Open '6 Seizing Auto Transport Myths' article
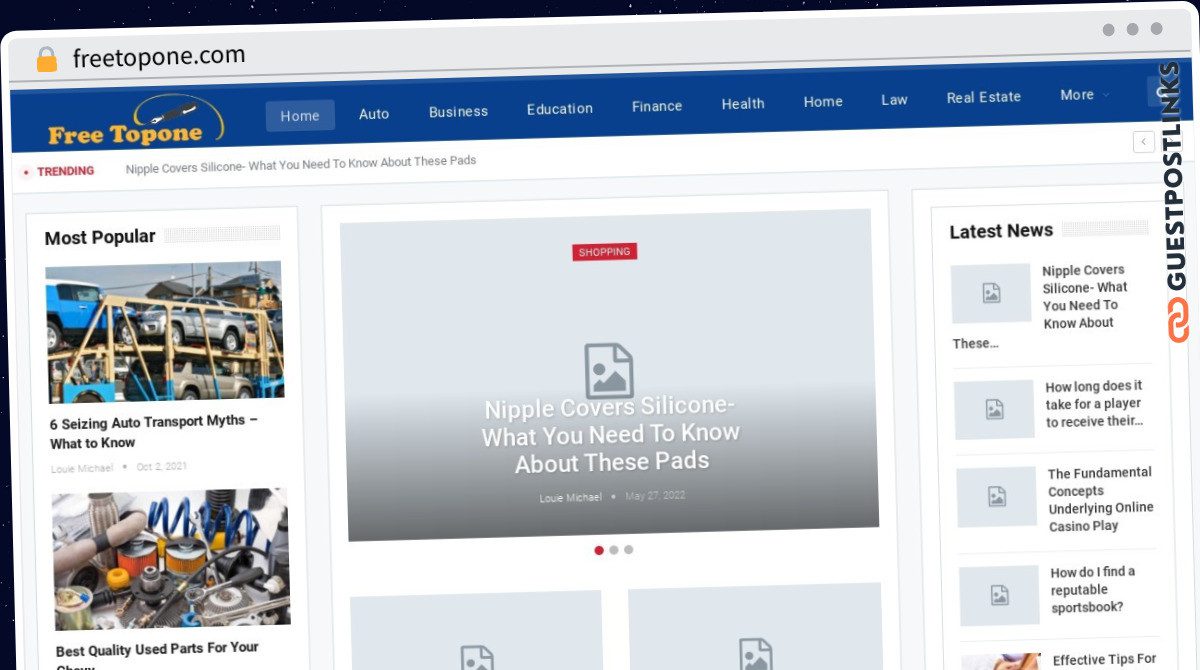The width and height of the screenshot is (1200, 670). coord(154,431)
